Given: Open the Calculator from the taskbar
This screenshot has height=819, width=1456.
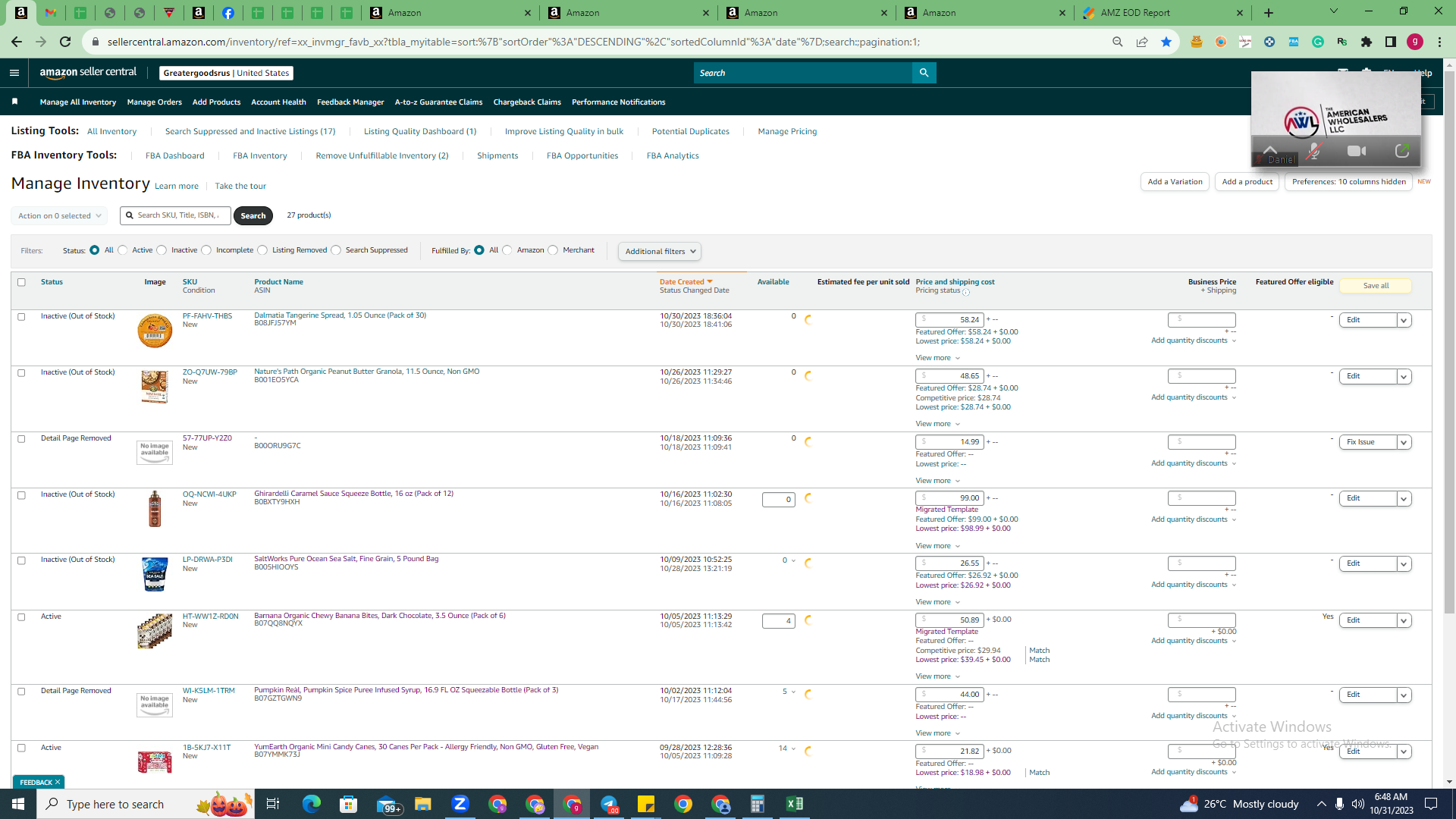Looking at the screenshot, I should [x=758, y=804].
